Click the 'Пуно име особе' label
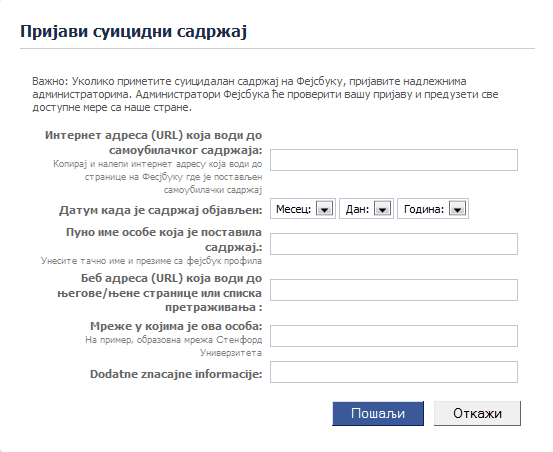The width and height of the screenshot is (553, 452). (164, 240)
